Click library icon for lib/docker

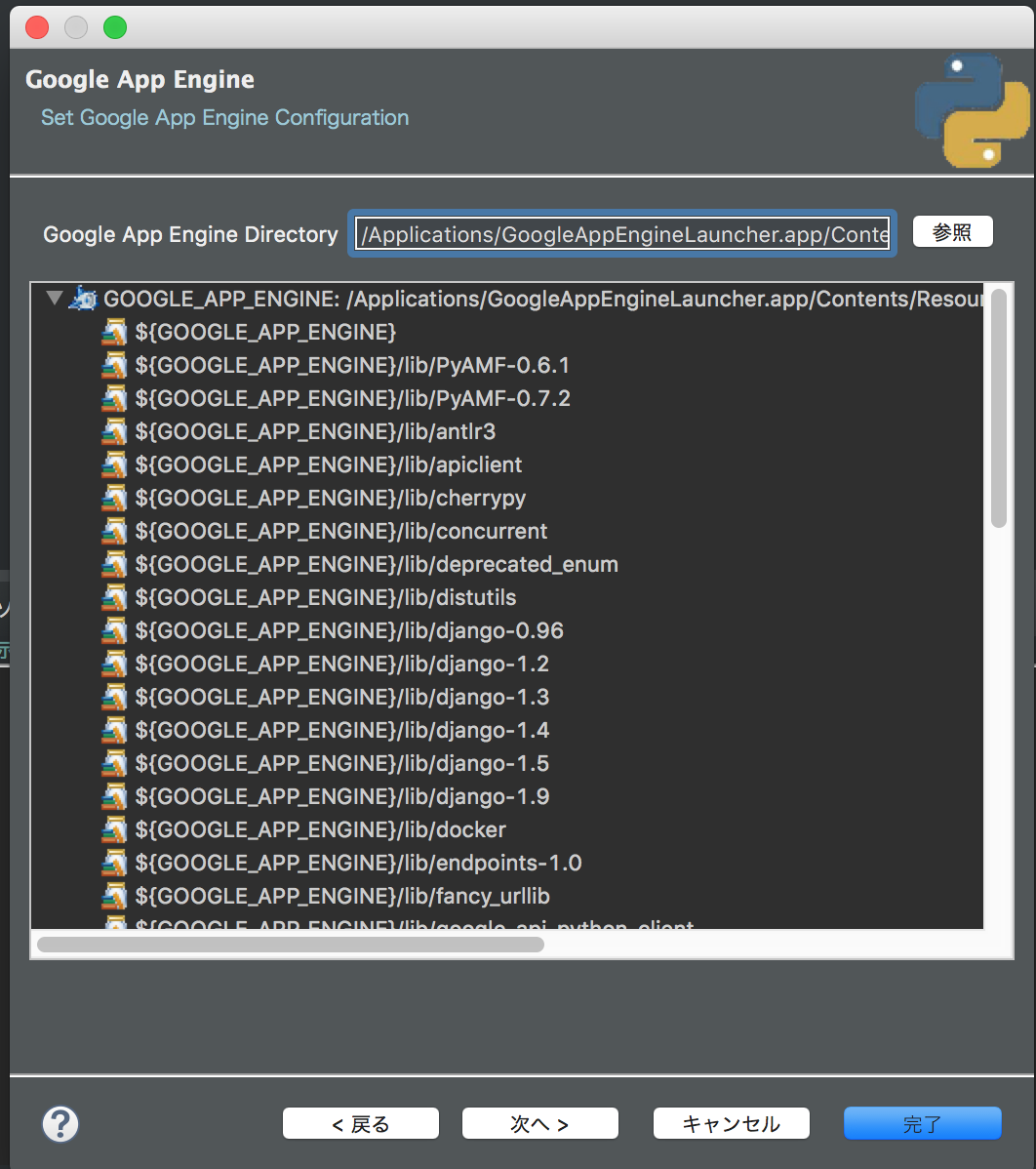[x=114, y=829]
